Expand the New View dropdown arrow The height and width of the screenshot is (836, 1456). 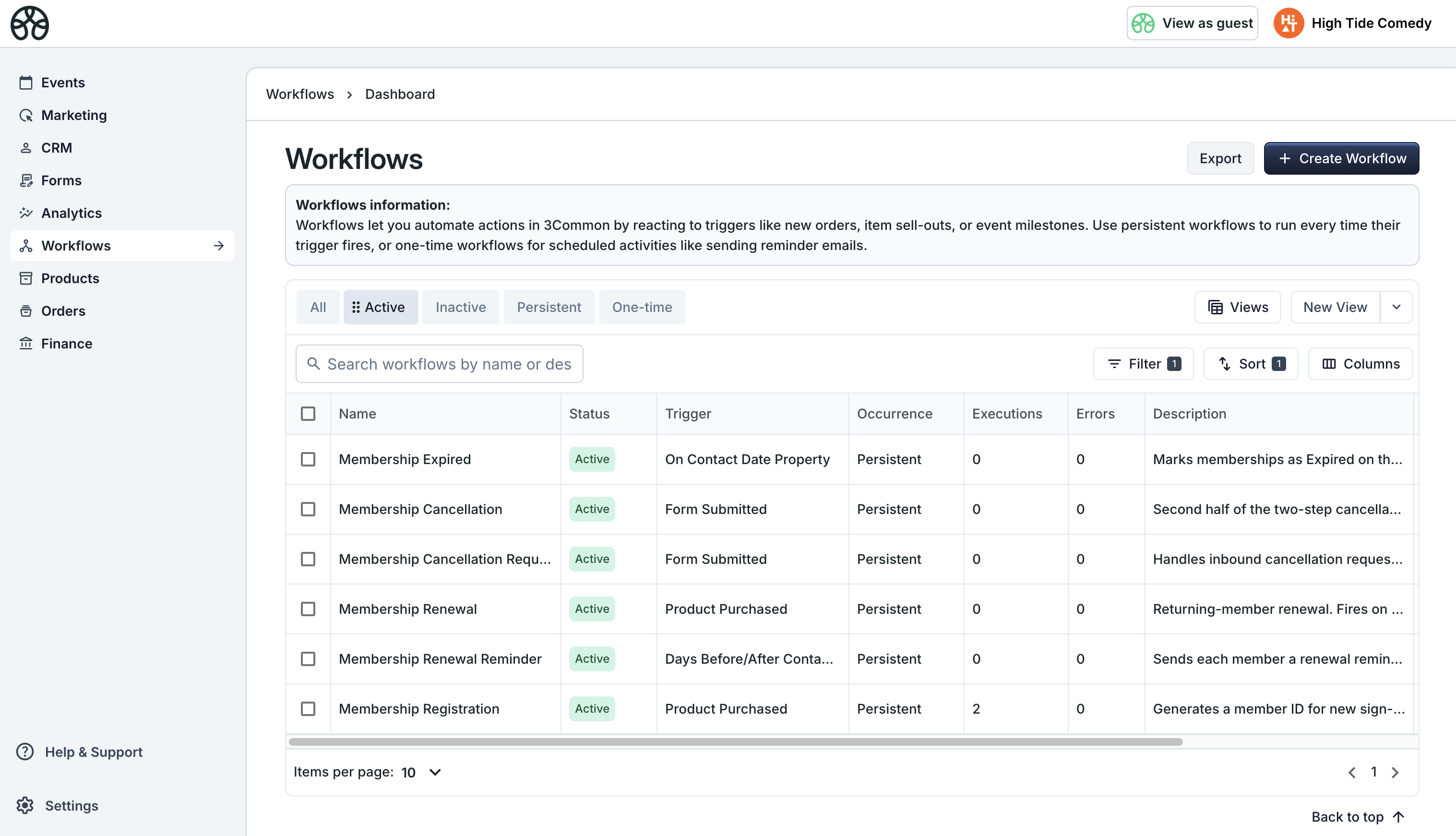pyautogui.click(x=1396, y=307)
